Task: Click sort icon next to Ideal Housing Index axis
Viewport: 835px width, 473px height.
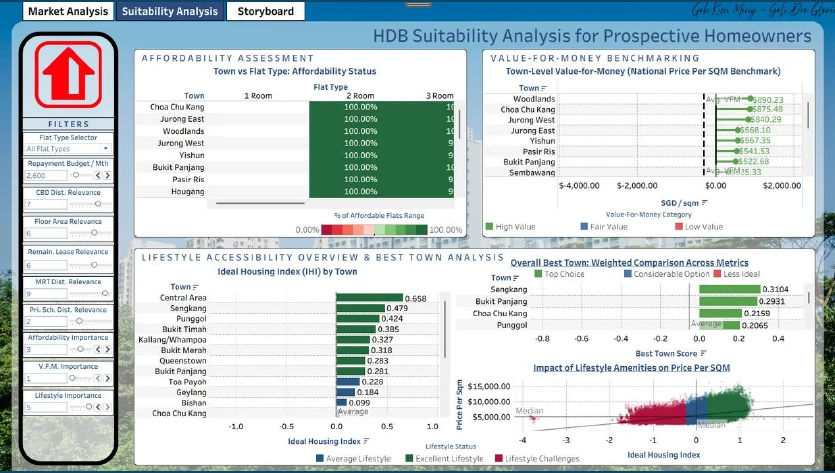Action: pos(366,441)
